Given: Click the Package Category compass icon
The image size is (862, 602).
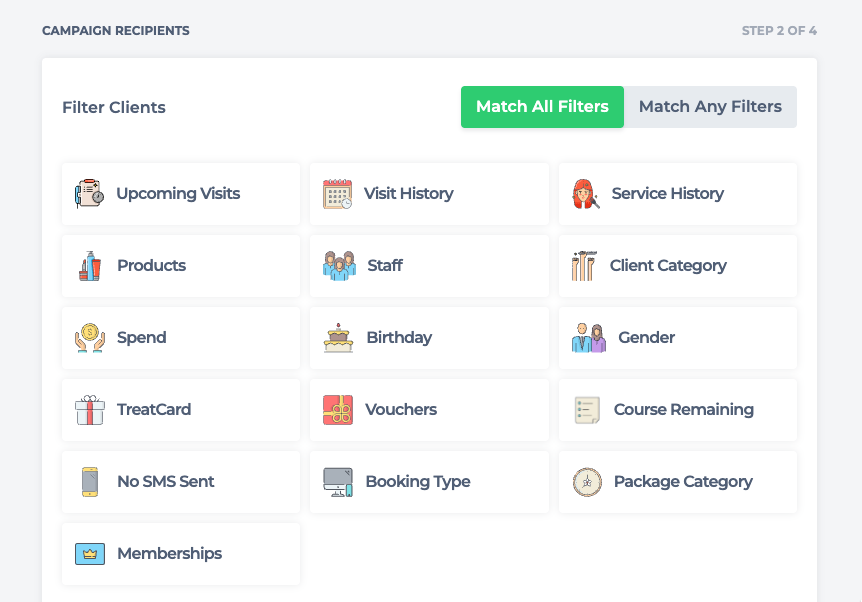Looking at the screenshot, I should [x=587, y=481].
